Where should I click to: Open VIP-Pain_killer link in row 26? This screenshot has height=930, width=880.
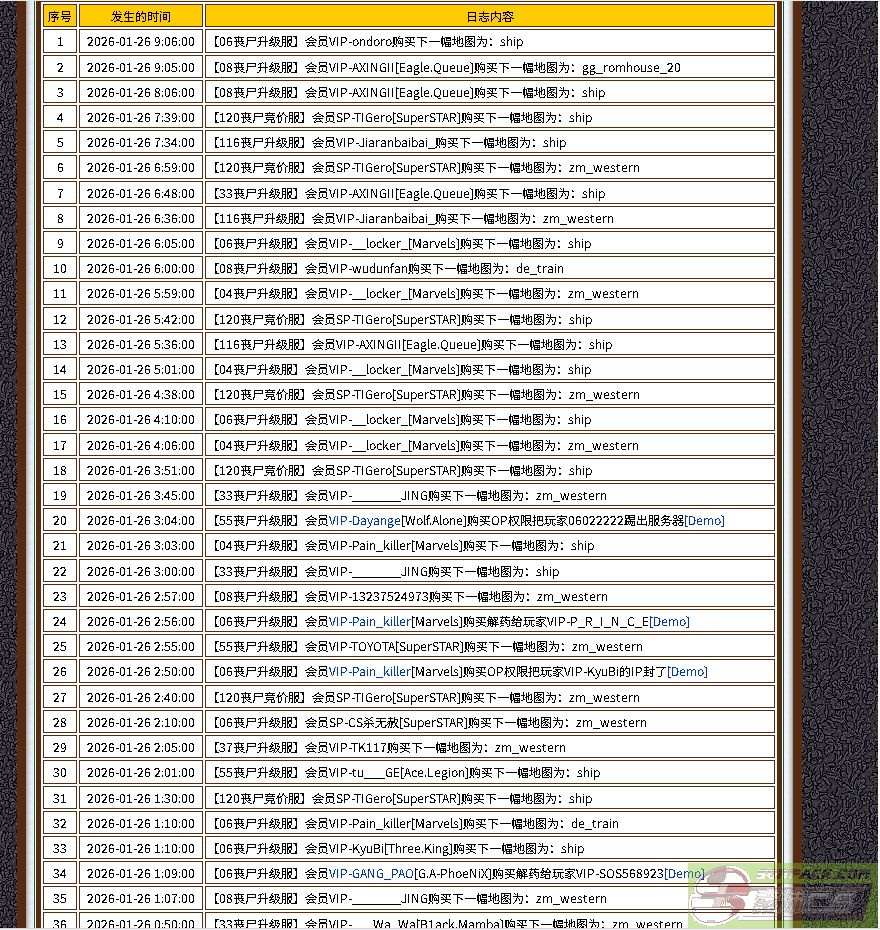[x=369, y=672]
